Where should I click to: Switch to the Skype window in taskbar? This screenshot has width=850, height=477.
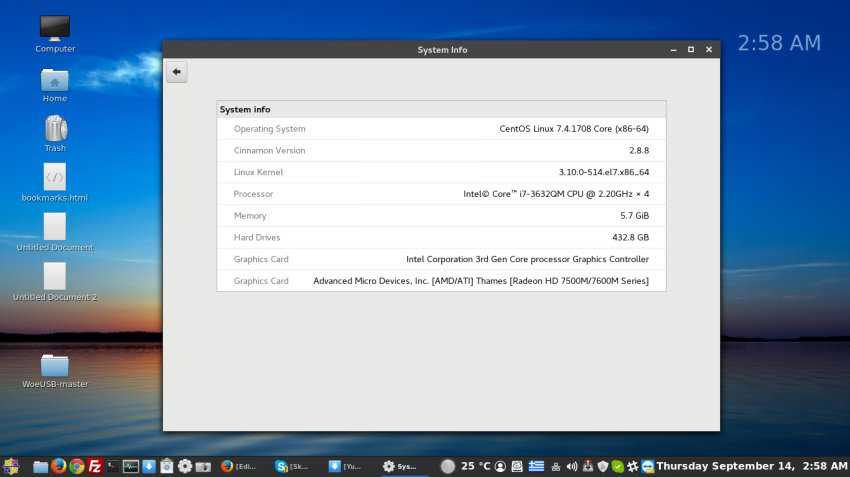pos(292,466)
